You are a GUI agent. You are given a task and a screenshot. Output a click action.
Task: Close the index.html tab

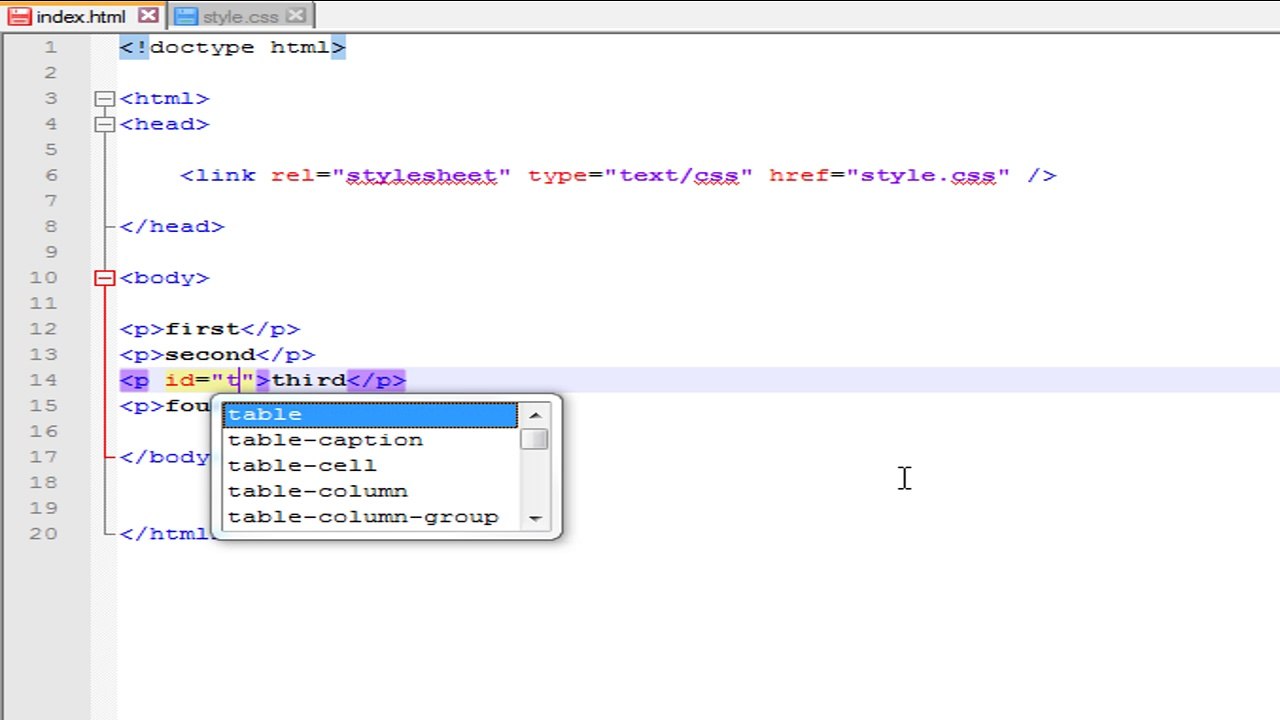click(x=148, y=16)
